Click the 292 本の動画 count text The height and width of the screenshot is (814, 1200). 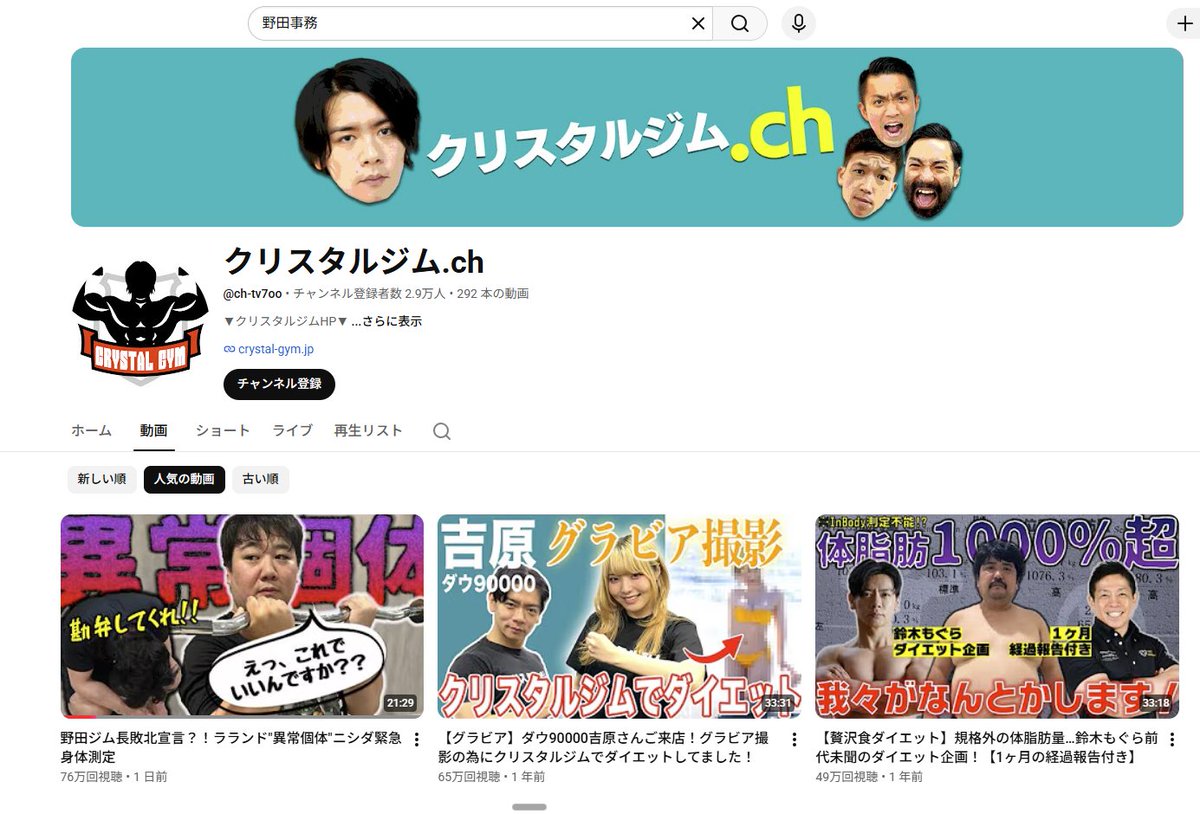493,294
